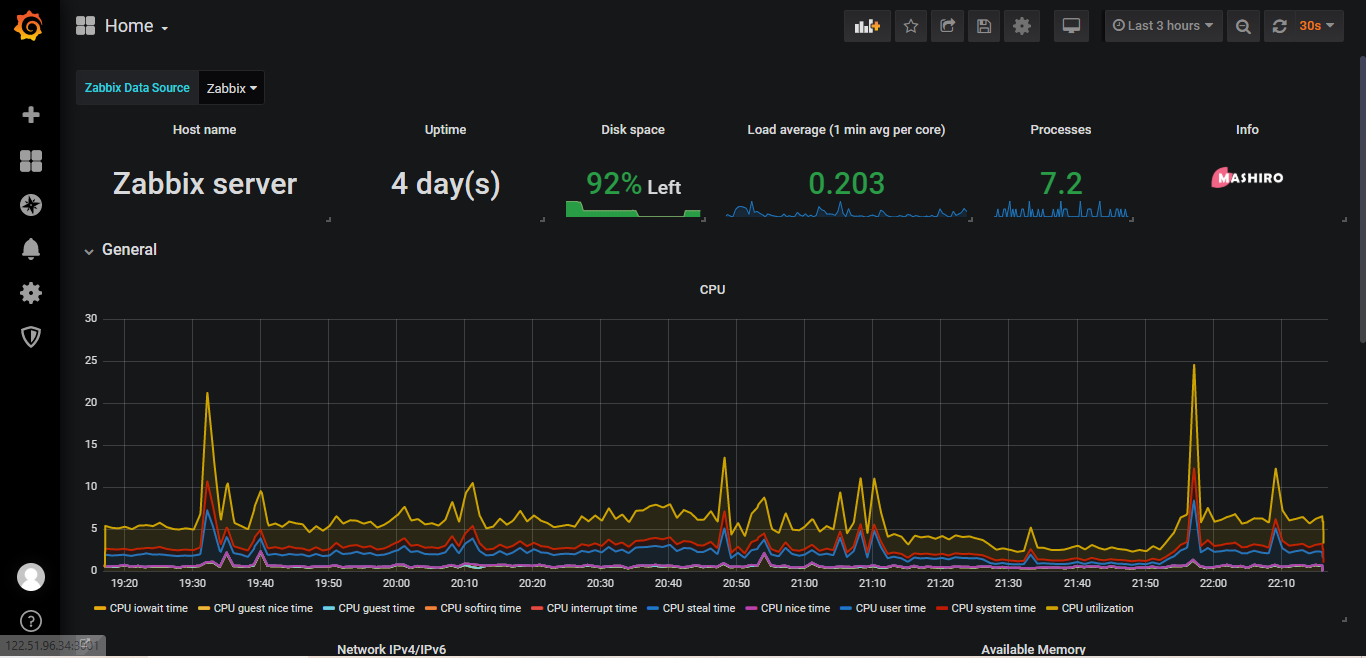Screen dimensions: 1366x658
Task: Refresh the dashboard now
Action: pos(1279,26)
